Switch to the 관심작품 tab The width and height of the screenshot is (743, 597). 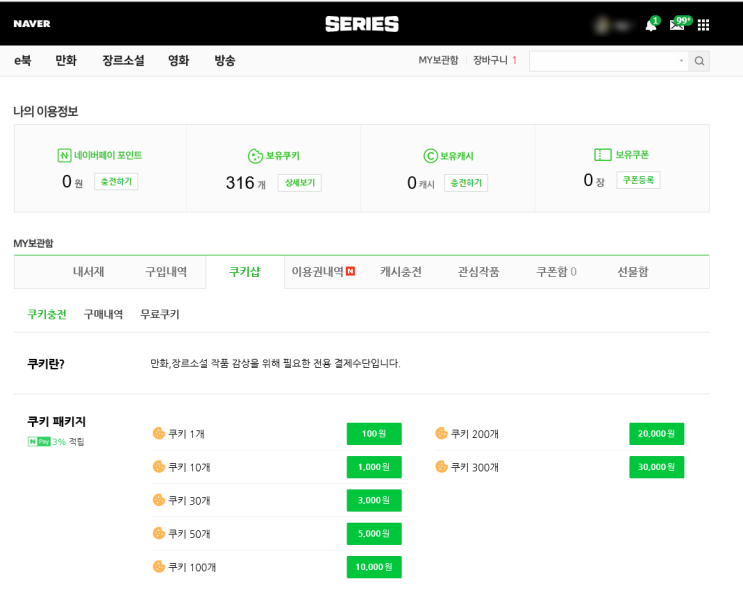click(x=479, y=271)
